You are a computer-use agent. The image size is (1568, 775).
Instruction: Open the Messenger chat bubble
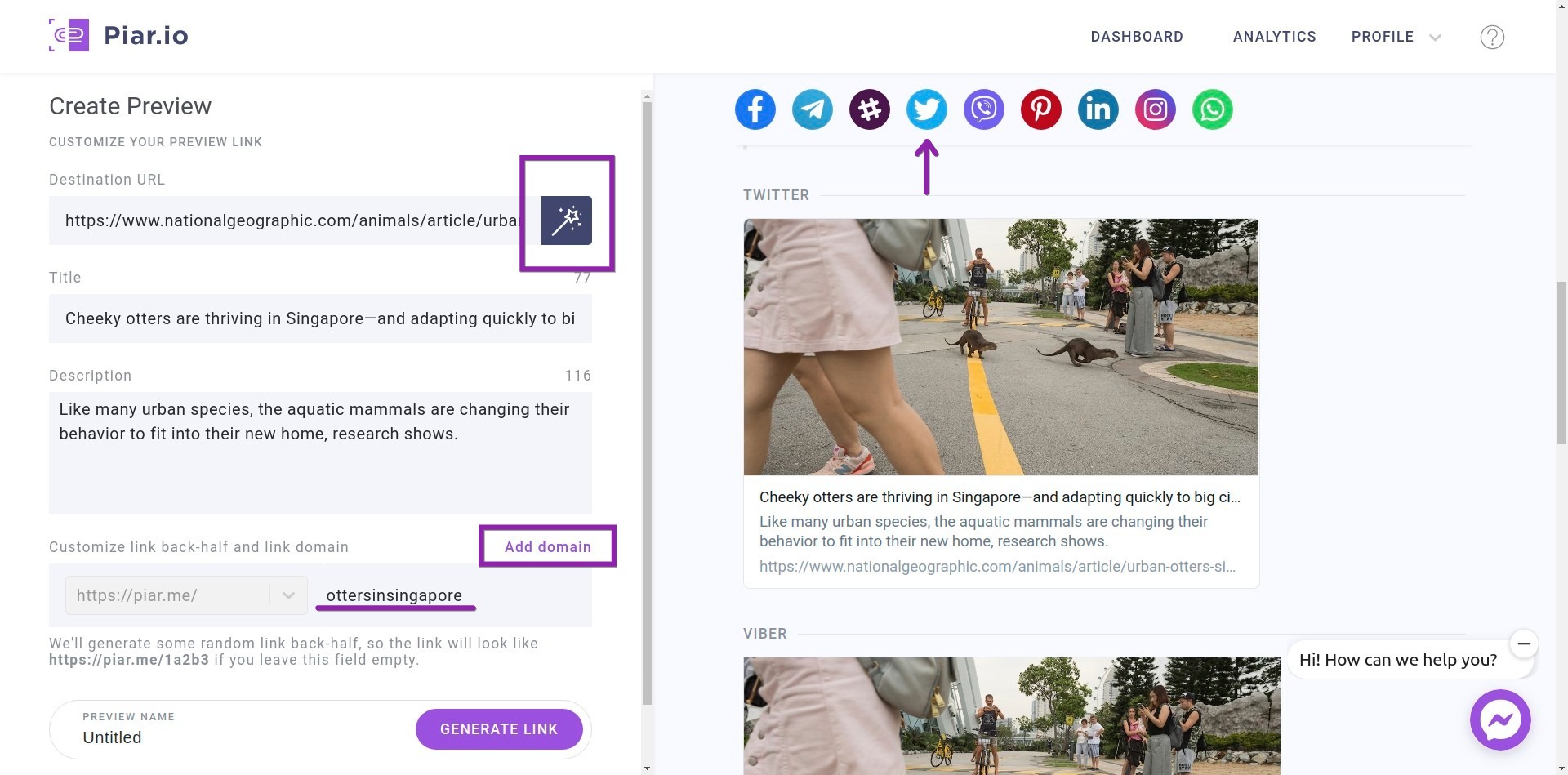tap(1500, 719)
